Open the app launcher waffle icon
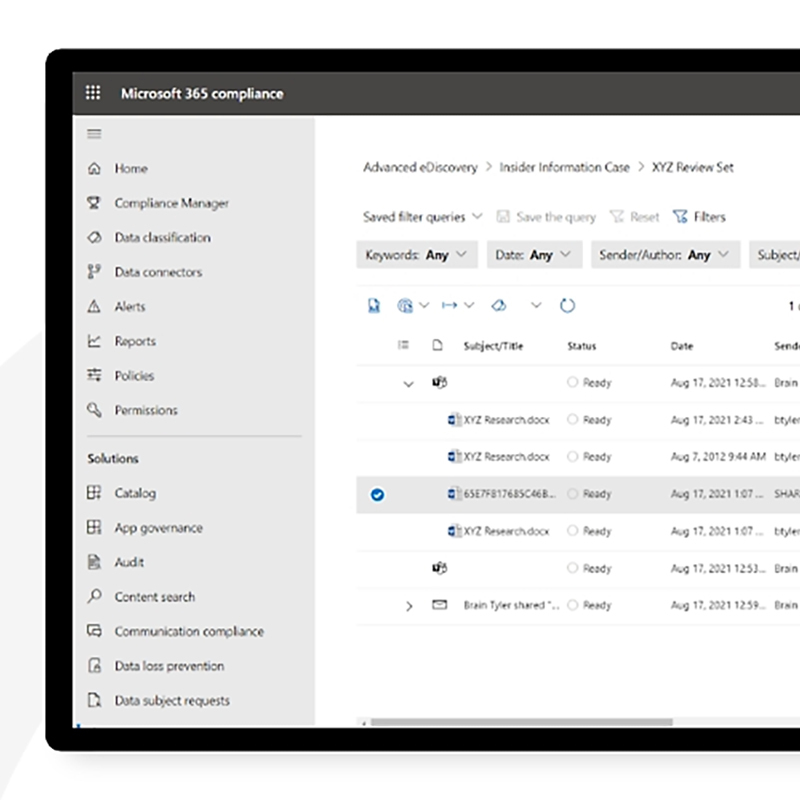This screenshot has width=800, height=800. (93, 93)
